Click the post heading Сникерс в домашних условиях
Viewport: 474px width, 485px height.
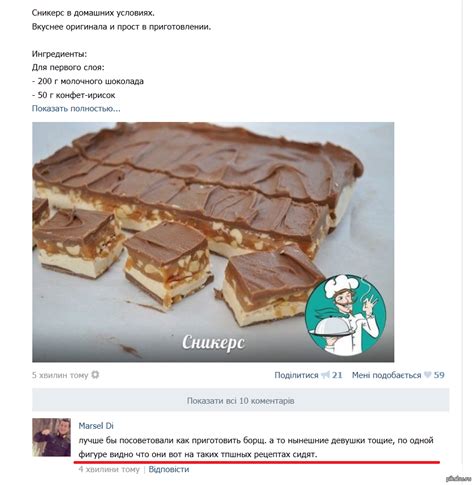(x=93, y=13)
